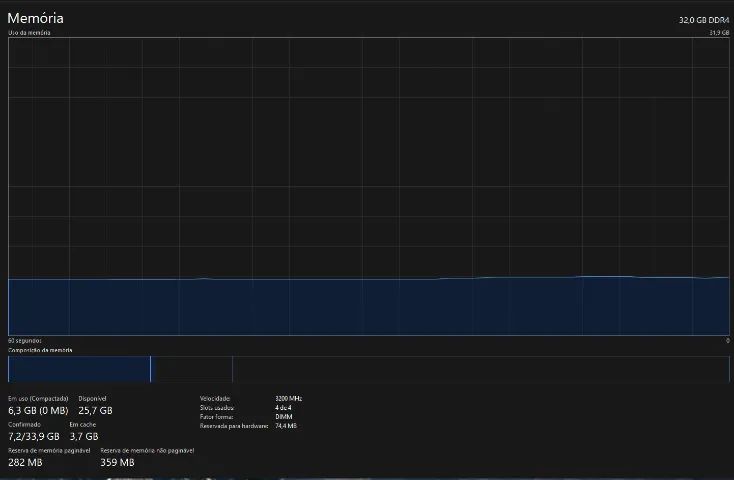Screen dimensions: 734x480
Task: Click the 60 segundos axis label
Action: [25, 340]
